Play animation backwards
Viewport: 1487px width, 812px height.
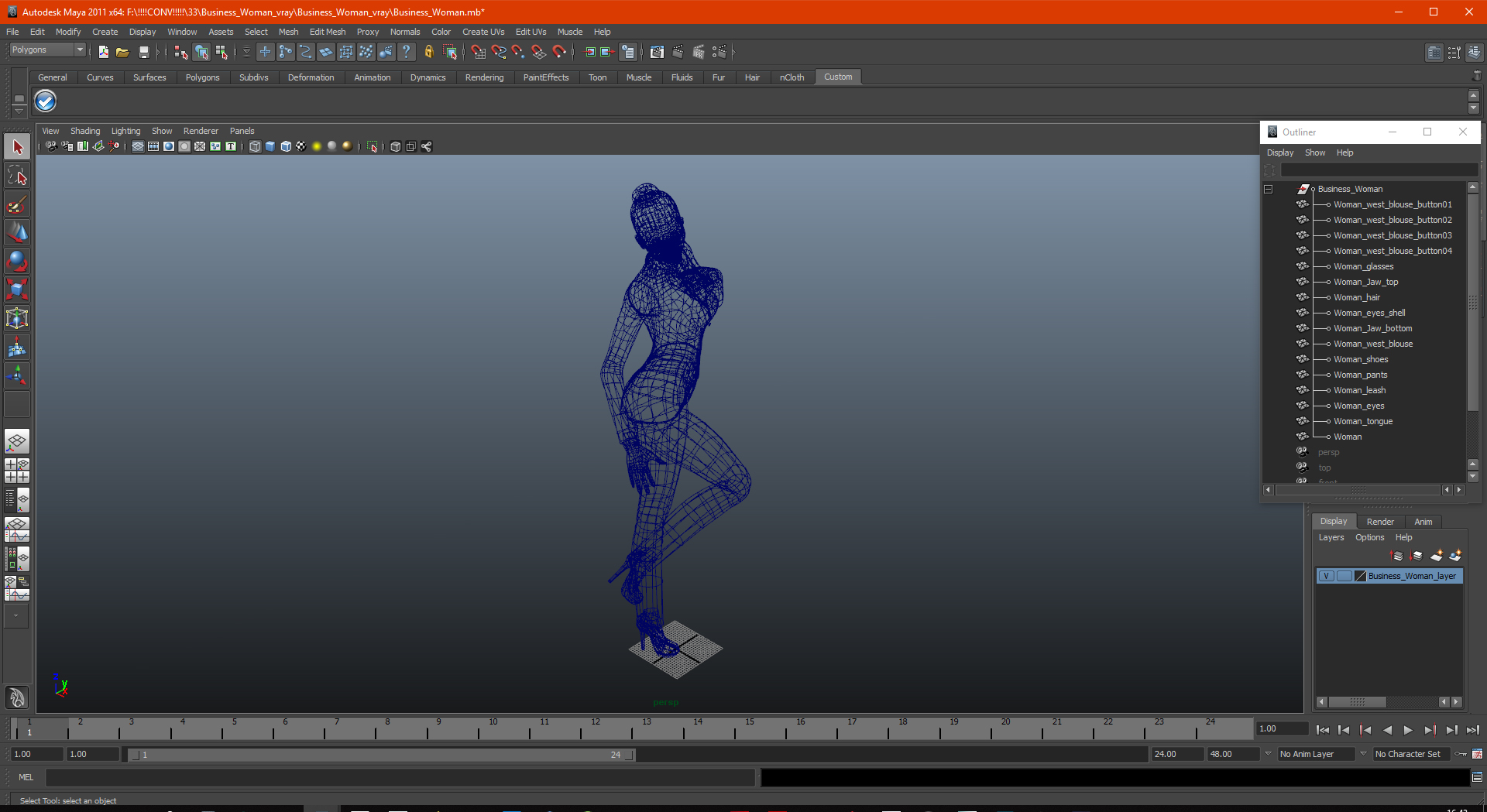[1387, 730]
